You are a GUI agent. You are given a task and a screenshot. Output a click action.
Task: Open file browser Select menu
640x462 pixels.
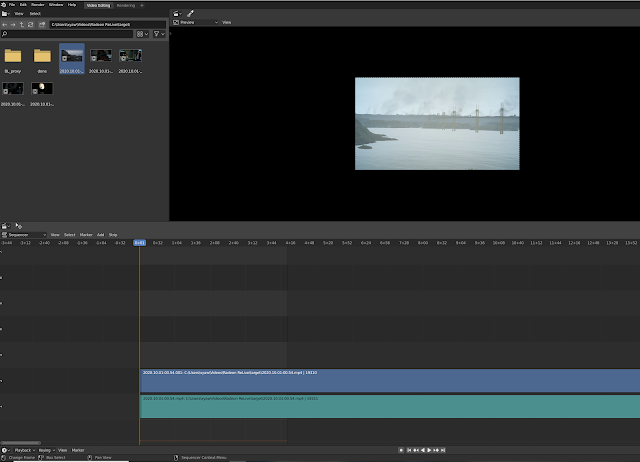click(x=35, y=13)
